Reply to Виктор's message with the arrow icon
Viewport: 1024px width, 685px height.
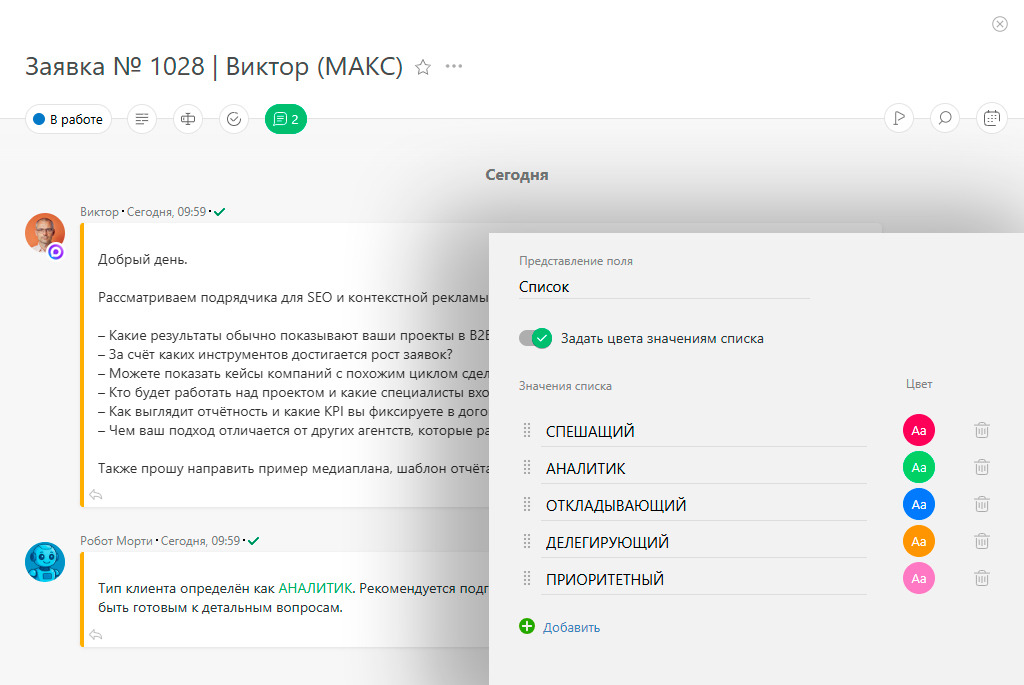point(96,494)
